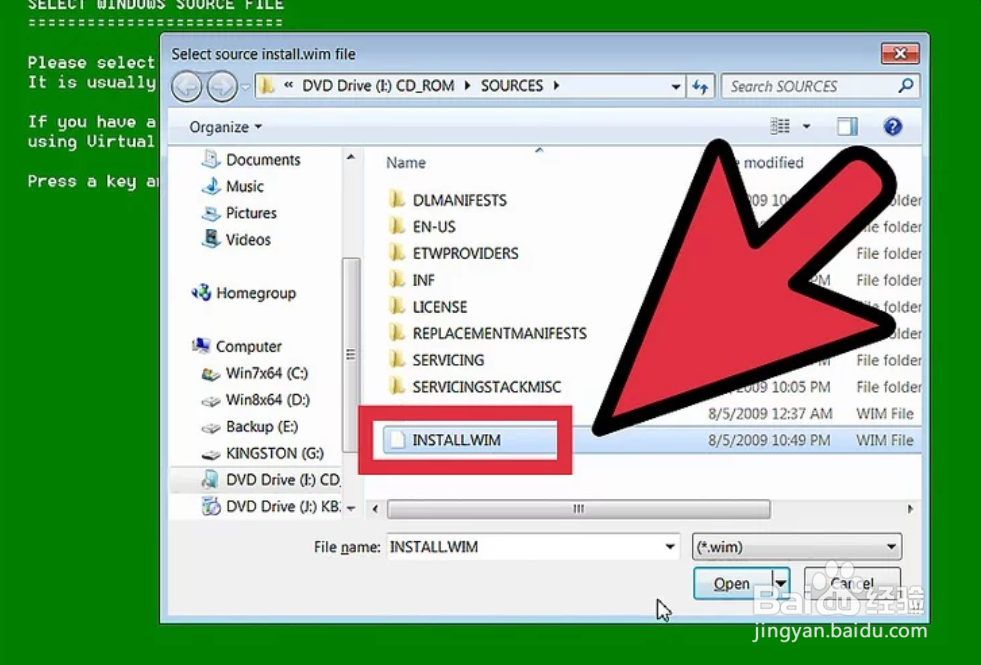Open the (*.wim) file type dropdown
Viewport: 981px width, 665px height.
click(796, 547)
